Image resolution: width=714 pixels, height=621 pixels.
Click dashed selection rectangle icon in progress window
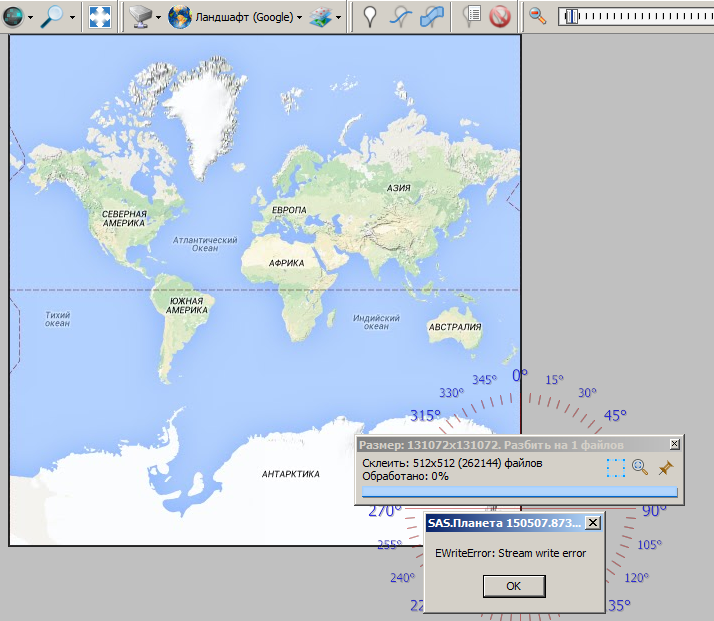point(616,468)
